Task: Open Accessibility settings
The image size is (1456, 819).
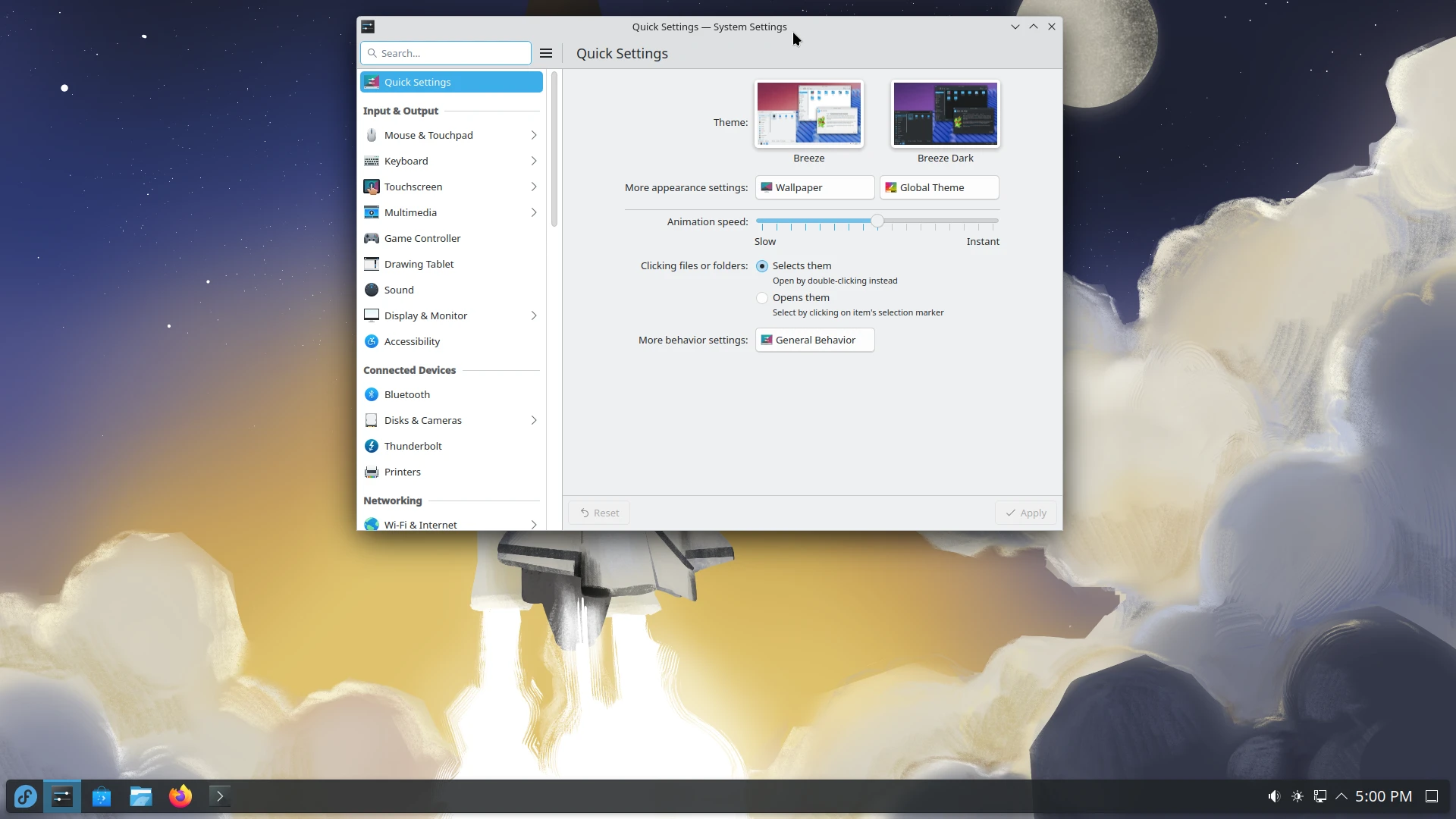Action: 412,341
